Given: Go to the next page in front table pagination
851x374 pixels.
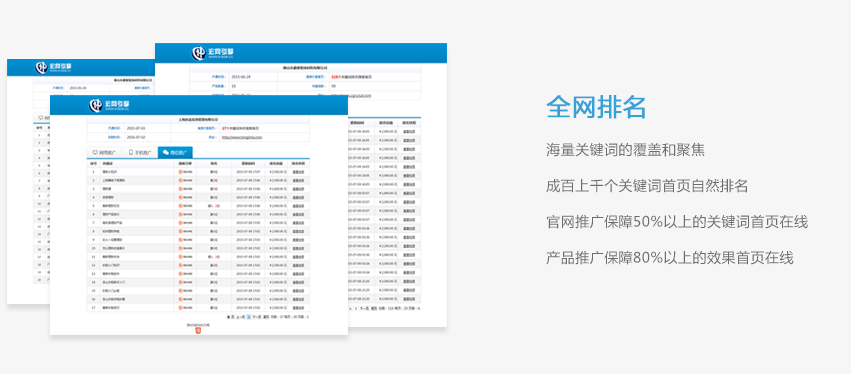Looking at the screenshot, I should [x=257, y=316].
